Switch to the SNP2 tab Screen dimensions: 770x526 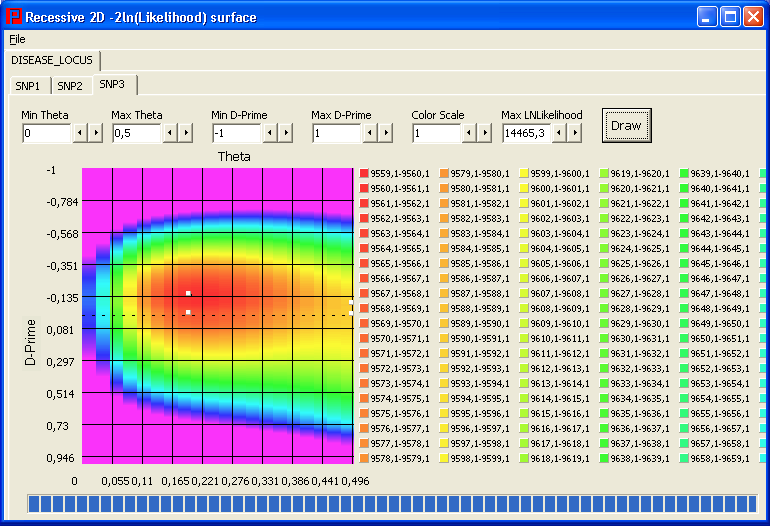pos(70,86)
